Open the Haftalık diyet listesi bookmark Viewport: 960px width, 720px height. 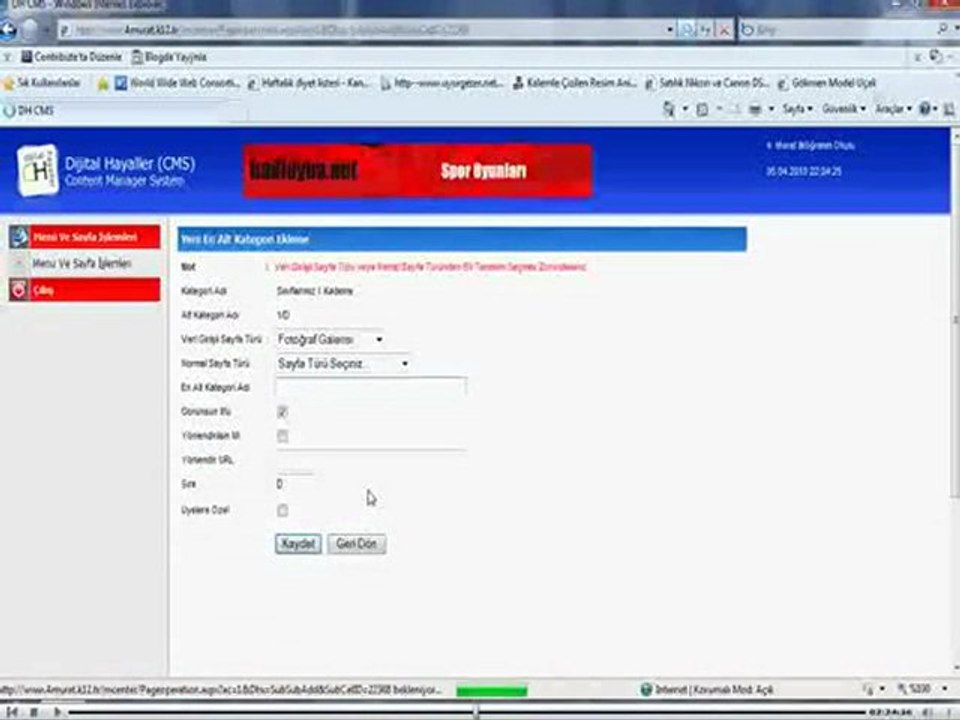click(309, 83)
